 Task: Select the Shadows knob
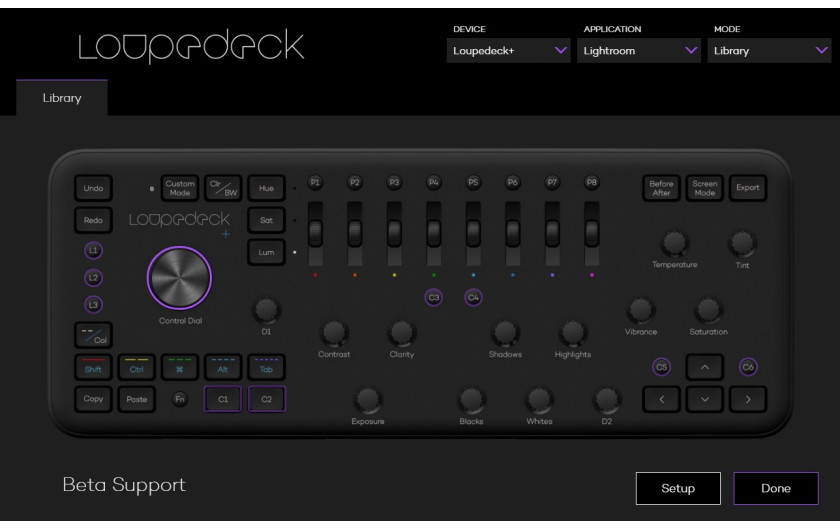point(505,333)
